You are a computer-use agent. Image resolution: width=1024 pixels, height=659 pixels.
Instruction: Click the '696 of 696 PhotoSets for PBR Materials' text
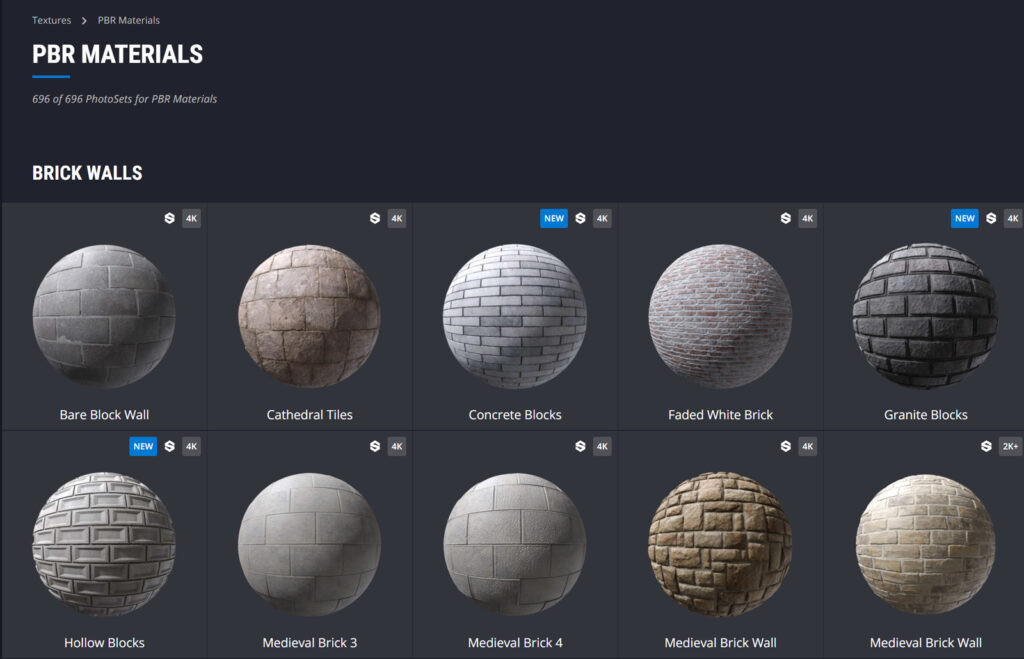pyautogui.click(x=125, y=99)
